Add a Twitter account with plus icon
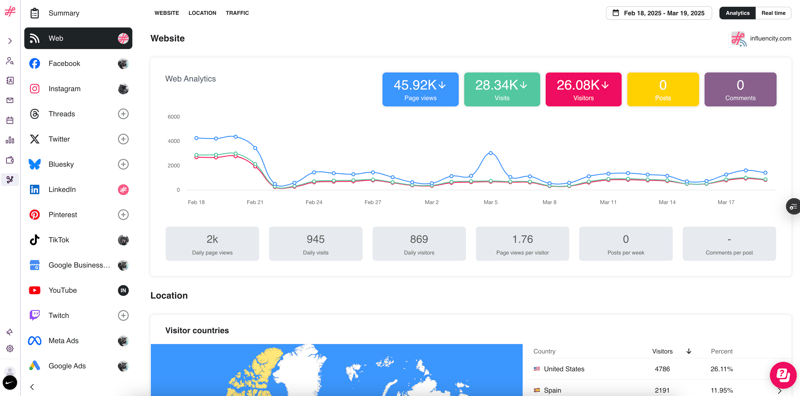 (123, 139)
